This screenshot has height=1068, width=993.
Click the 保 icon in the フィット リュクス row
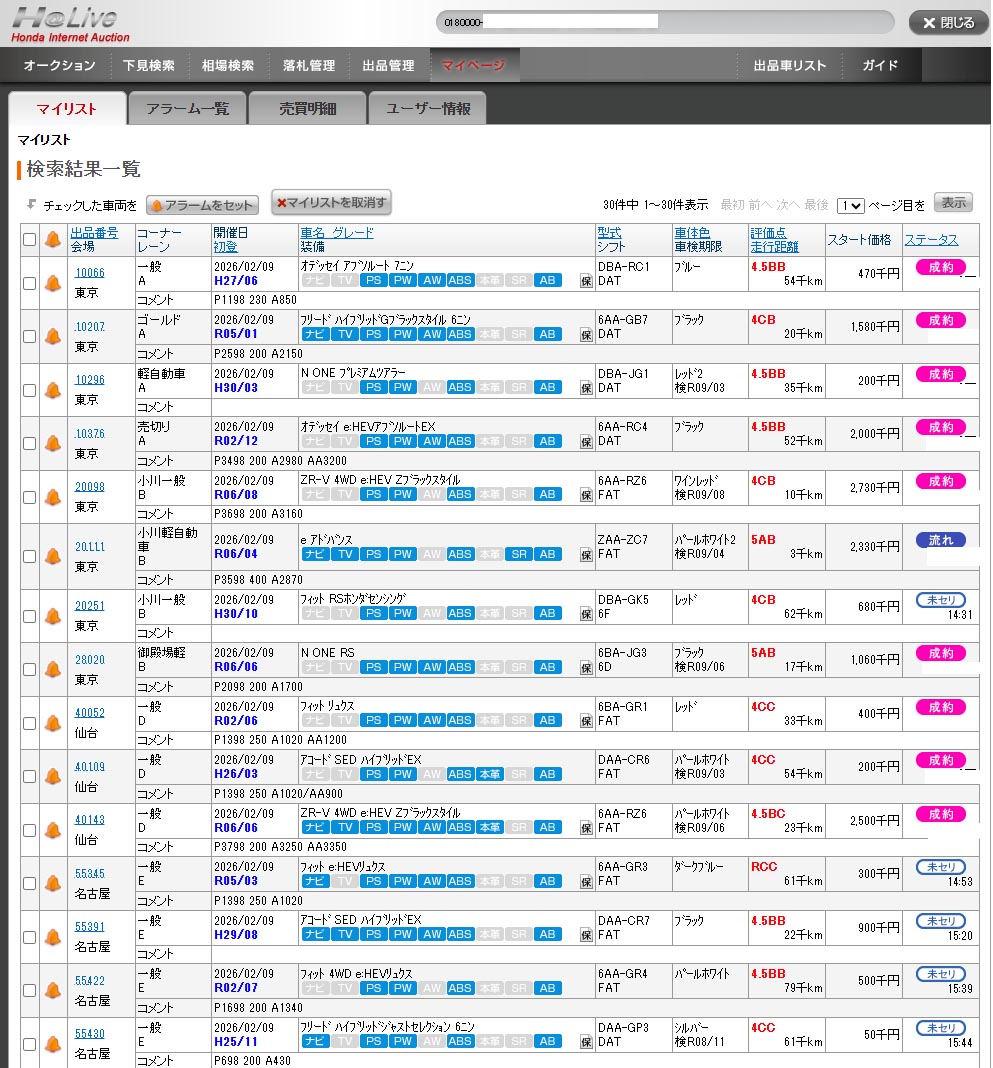[586, 721]
